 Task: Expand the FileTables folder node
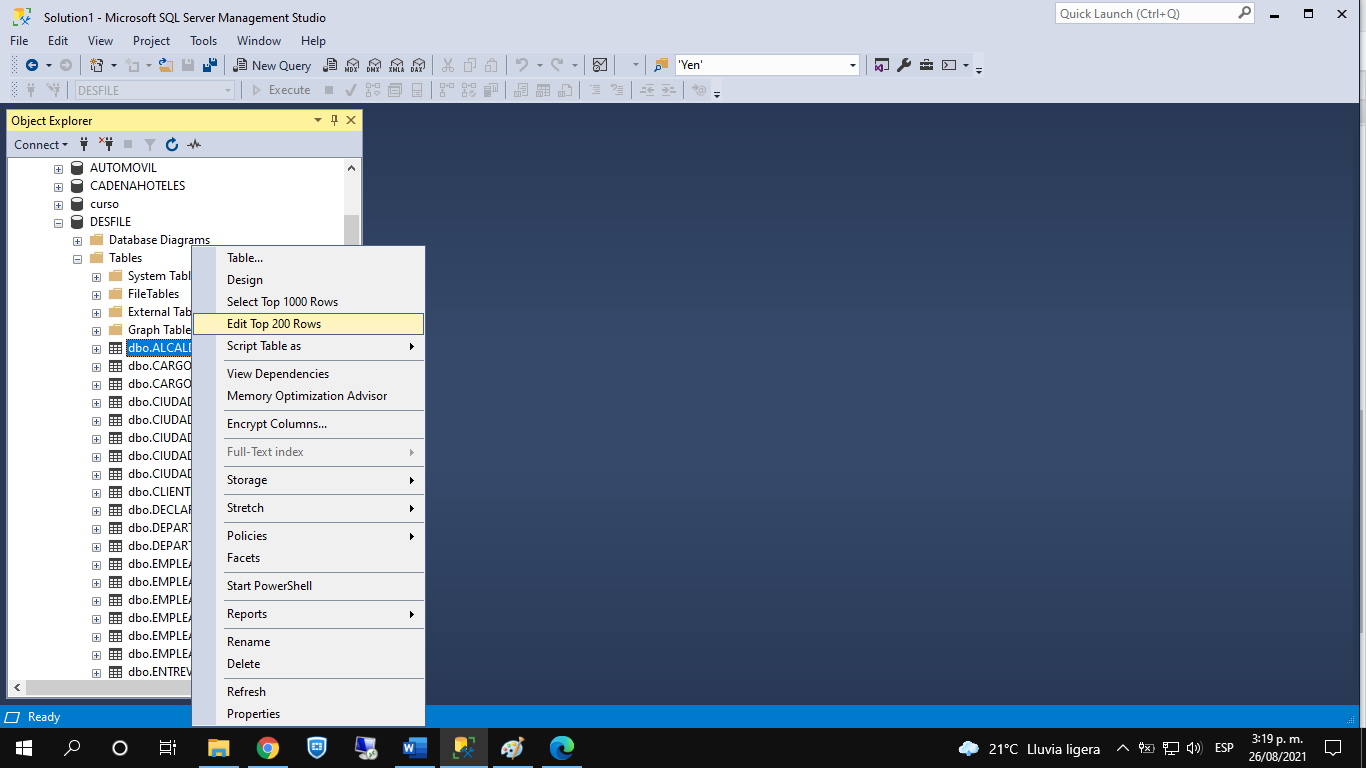96,294
